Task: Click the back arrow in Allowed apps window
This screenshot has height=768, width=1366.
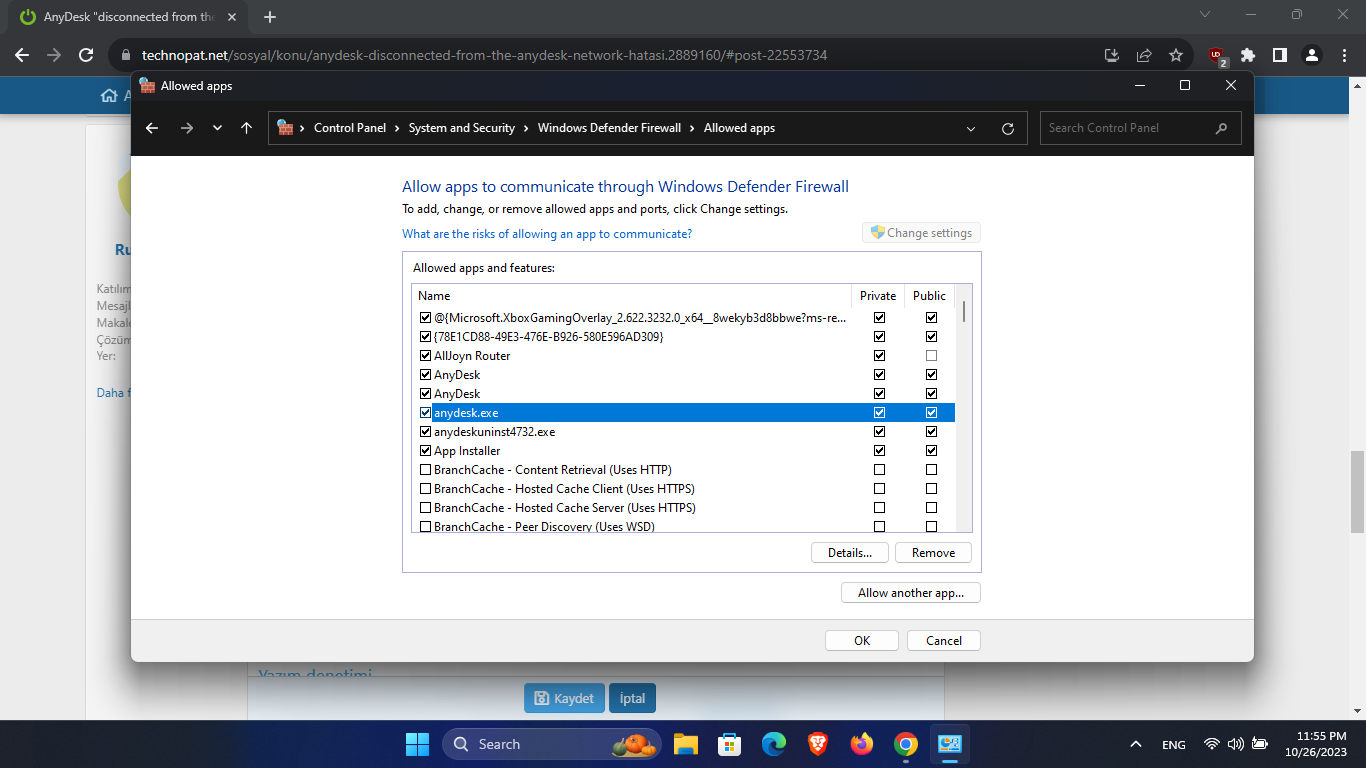Action: [x=152, y=128]
